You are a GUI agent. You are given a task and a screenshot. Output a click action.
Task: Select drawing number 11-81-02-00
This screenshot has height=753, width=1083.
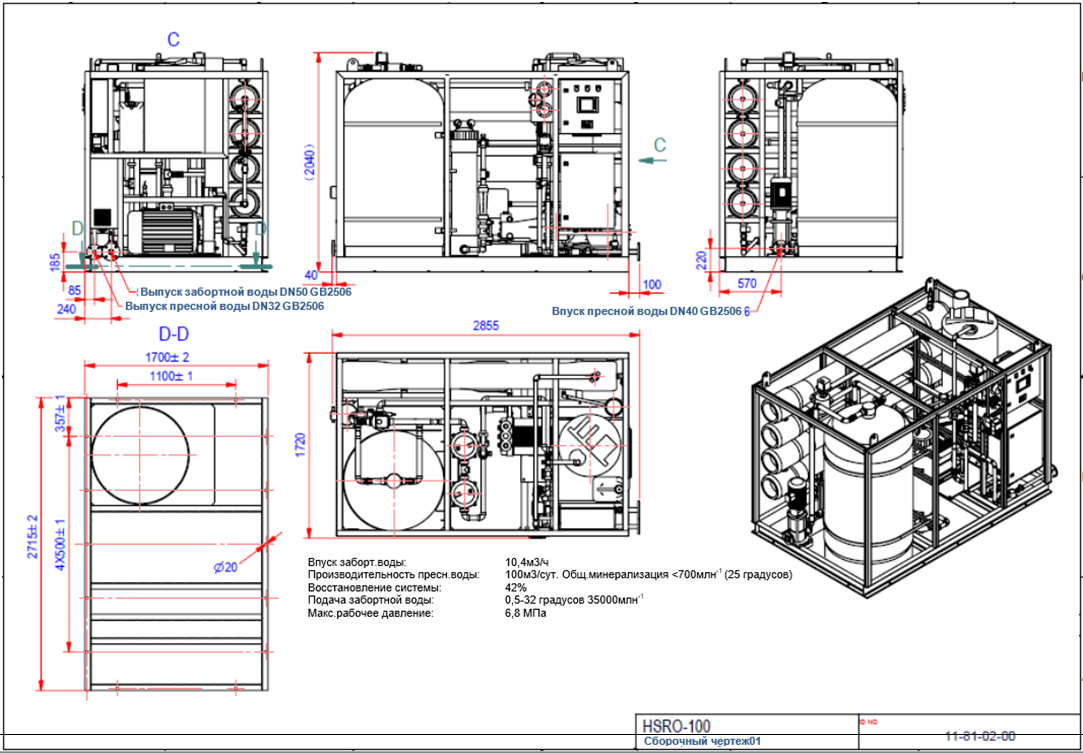coord(980,735)
